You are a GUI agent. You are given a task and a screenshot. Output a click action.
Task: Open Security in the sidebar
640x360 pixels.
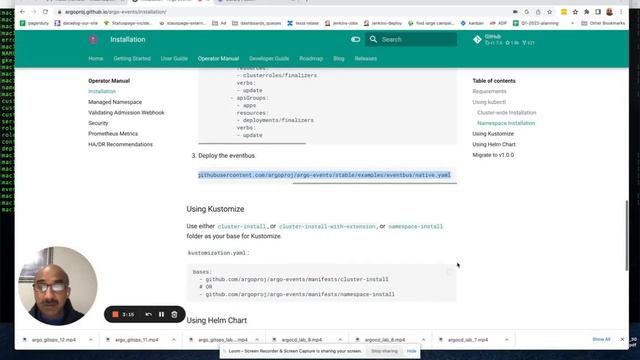pyautogui.click(x=98, y=123)
